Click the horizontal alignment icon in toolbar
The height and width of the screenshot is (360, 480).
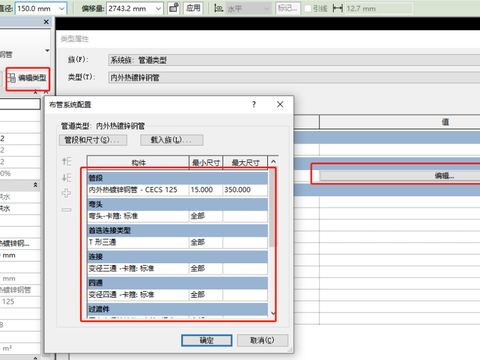coord(218,8)
